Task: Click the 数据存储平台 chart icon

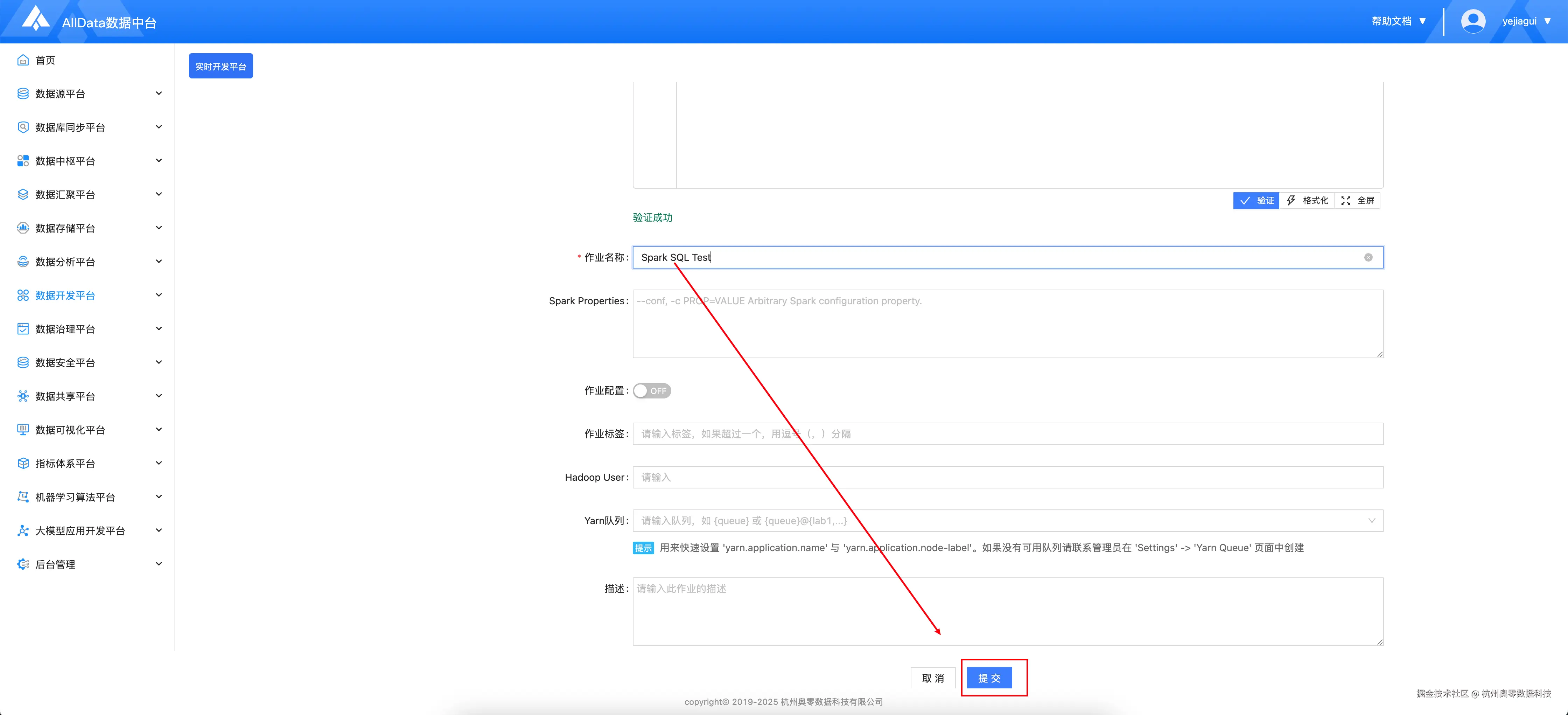Action: [x=23, y=228]
